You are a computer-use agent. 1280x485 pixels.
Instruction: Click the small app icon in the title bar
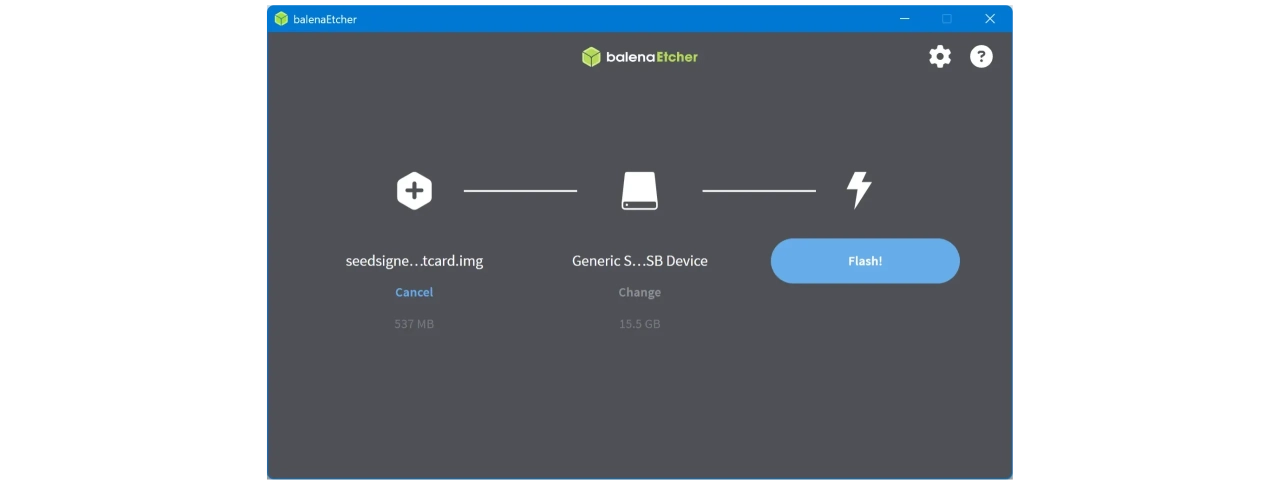click(x=281, y=19)
